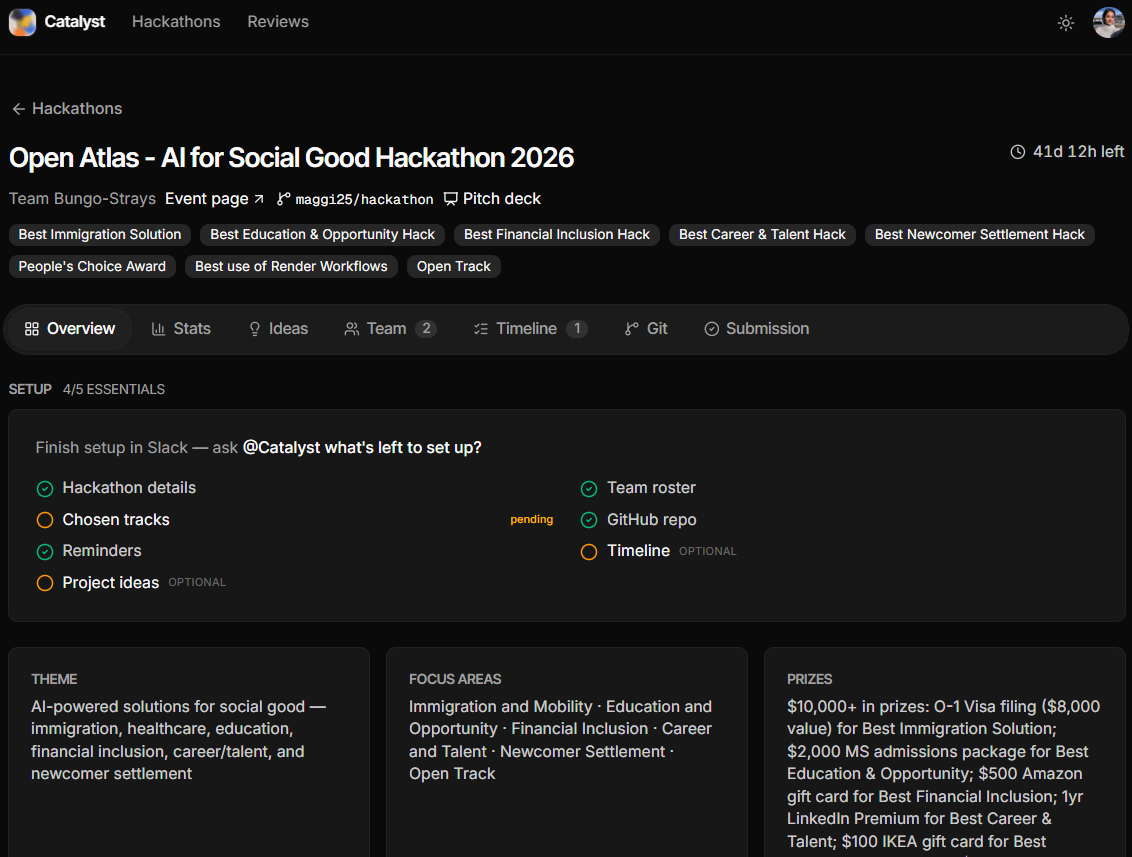Open the Reviews nav menu item
This screenshot has height=857, width=1132.
point(278,22)
